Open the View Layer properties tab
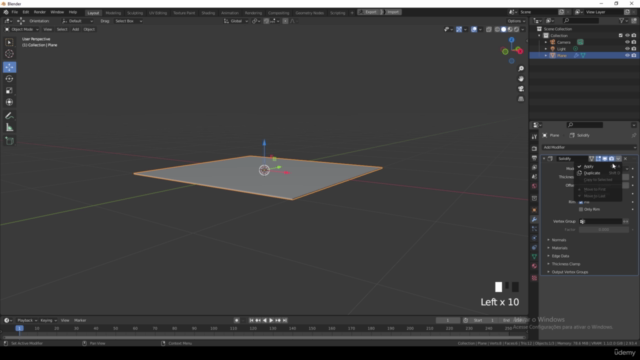The width and height of the screenshot is (640, 360). [534, 167]
